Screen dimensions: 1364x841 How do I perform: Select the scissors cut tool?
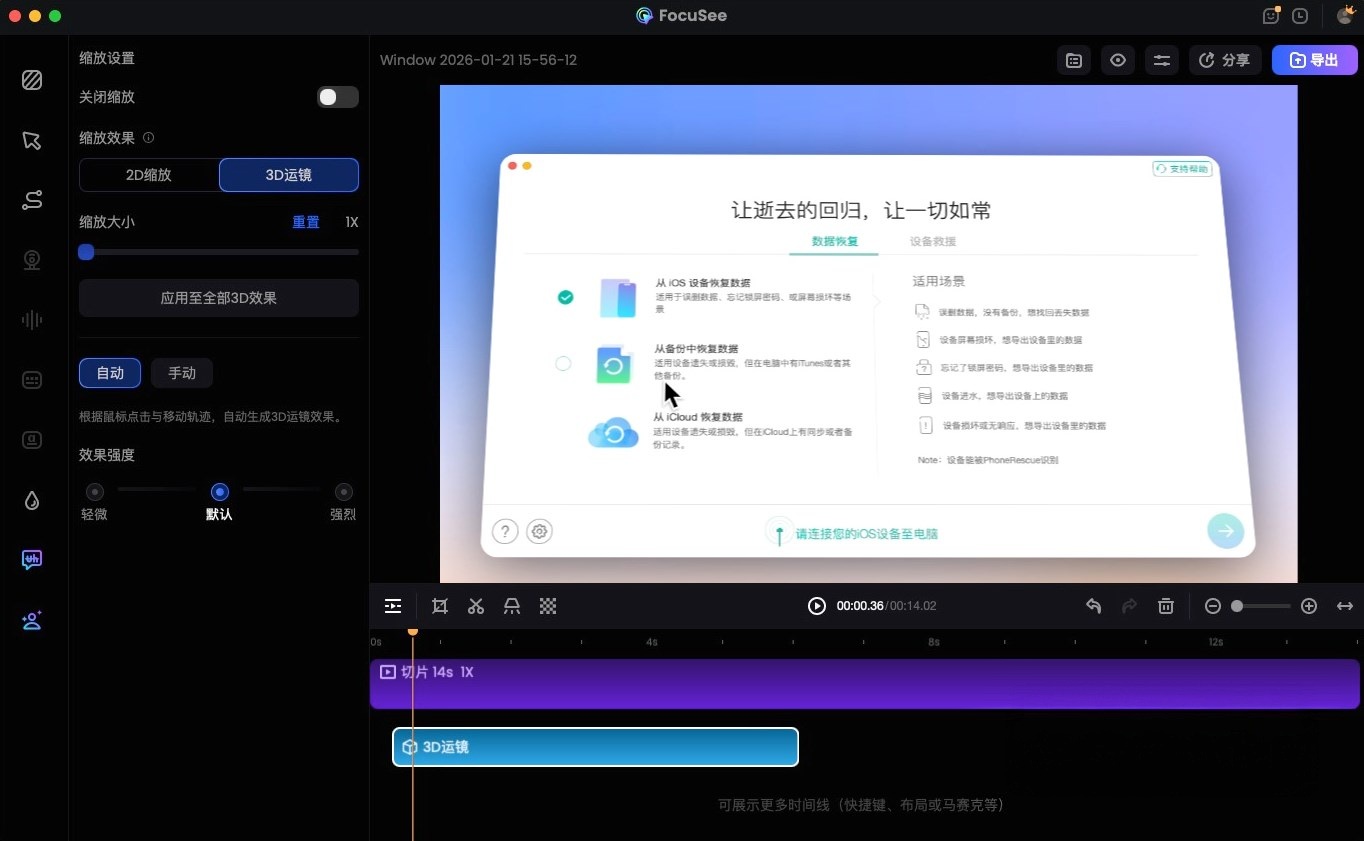point(476,606)
